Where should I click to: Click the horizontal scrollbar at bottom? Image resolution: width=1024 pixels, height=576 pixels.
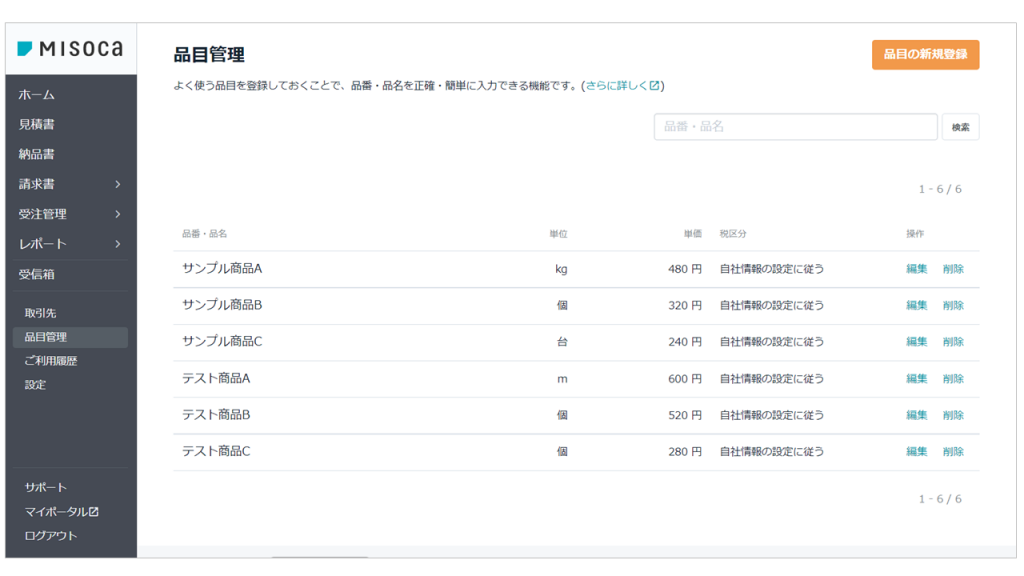pyautogui.click(x=320, y=555)
